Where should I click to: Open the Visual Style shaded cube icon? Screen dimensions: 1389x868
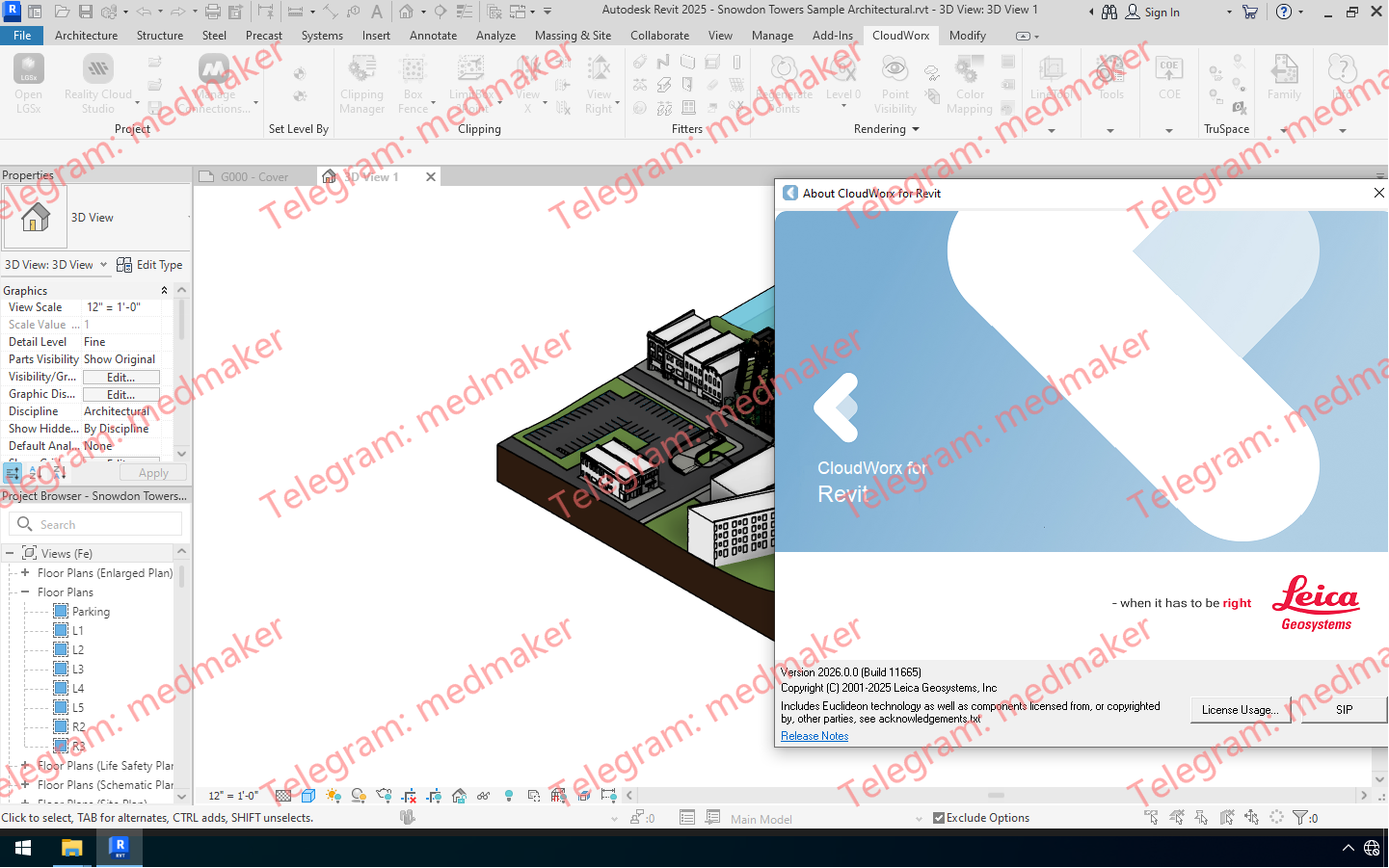307,796
